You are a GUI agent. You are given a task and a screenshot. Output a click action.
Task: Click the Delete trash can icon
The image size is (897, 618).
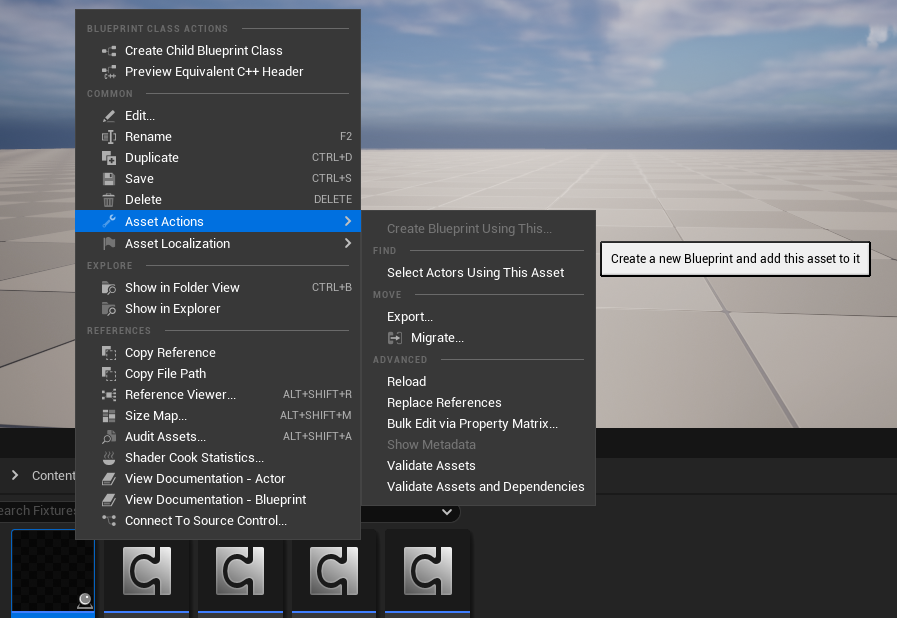point(109,200)
